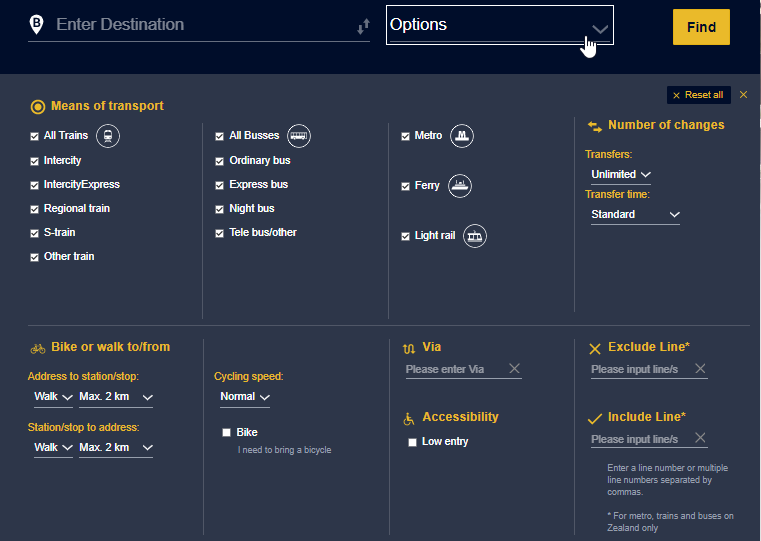The height and width of the screenshot is (541, 761).
Task: Click the Light rail tram icon
Action: 475,236
